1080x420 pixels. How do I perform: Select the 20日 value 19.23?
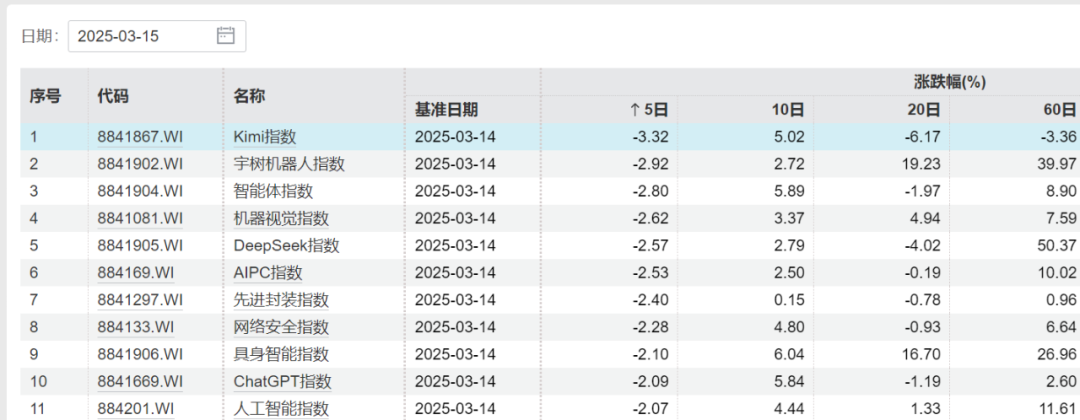point(922,165)
